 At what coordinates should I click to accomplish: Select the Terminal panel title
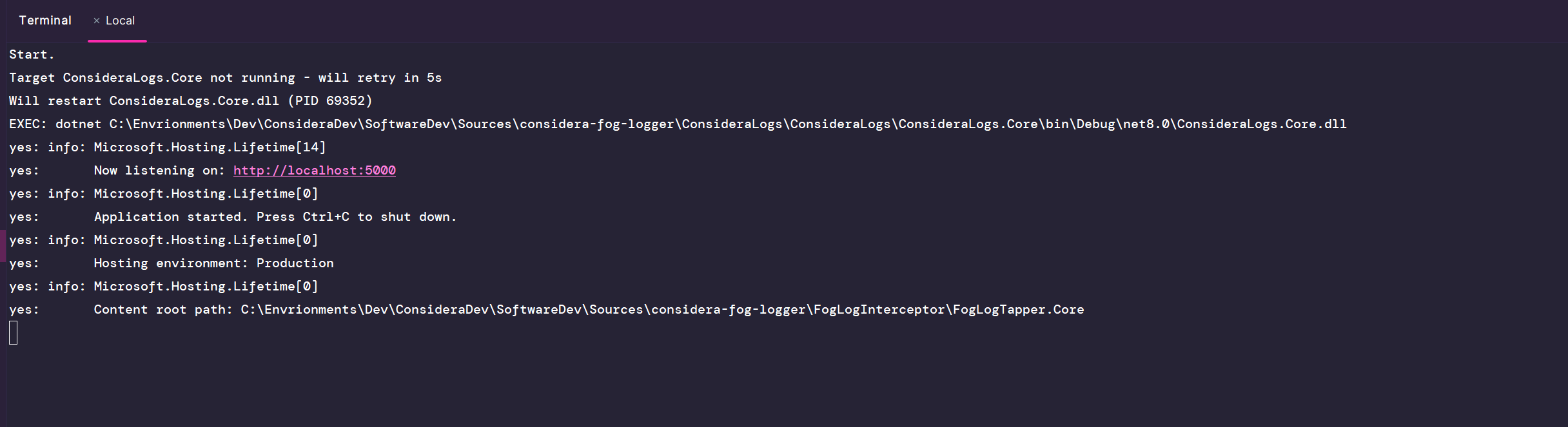pyautogui.click(x=45, y=21)
